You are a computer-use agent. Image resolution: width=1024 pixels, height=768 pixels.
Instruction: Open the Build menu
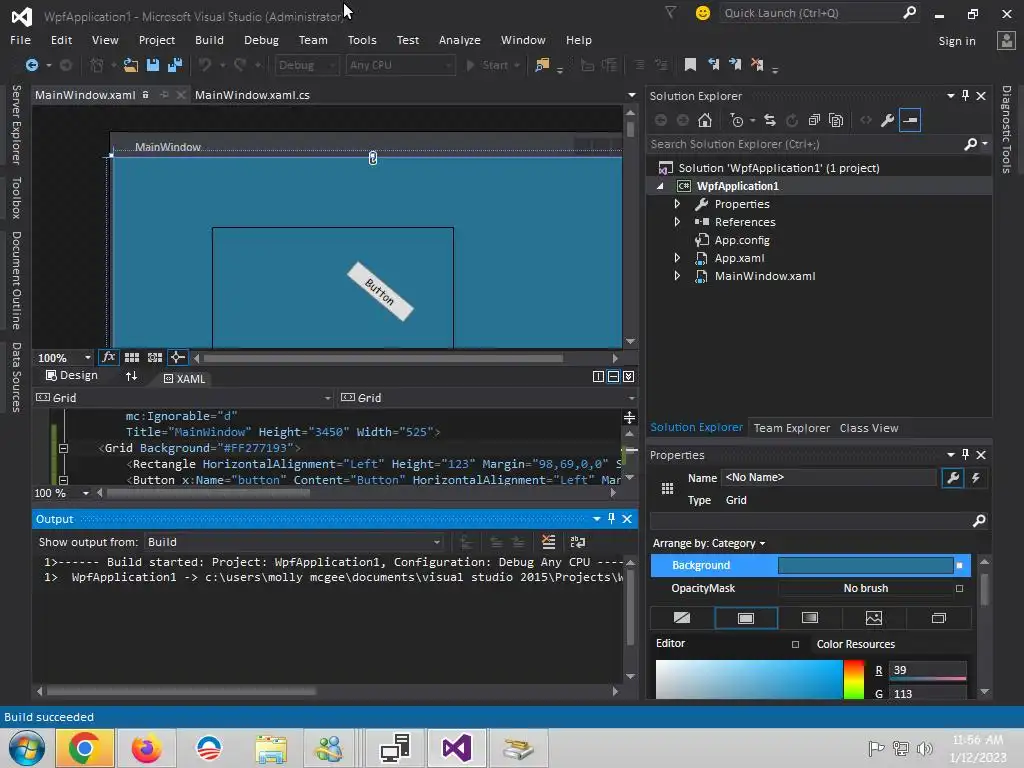coord(209,40)
